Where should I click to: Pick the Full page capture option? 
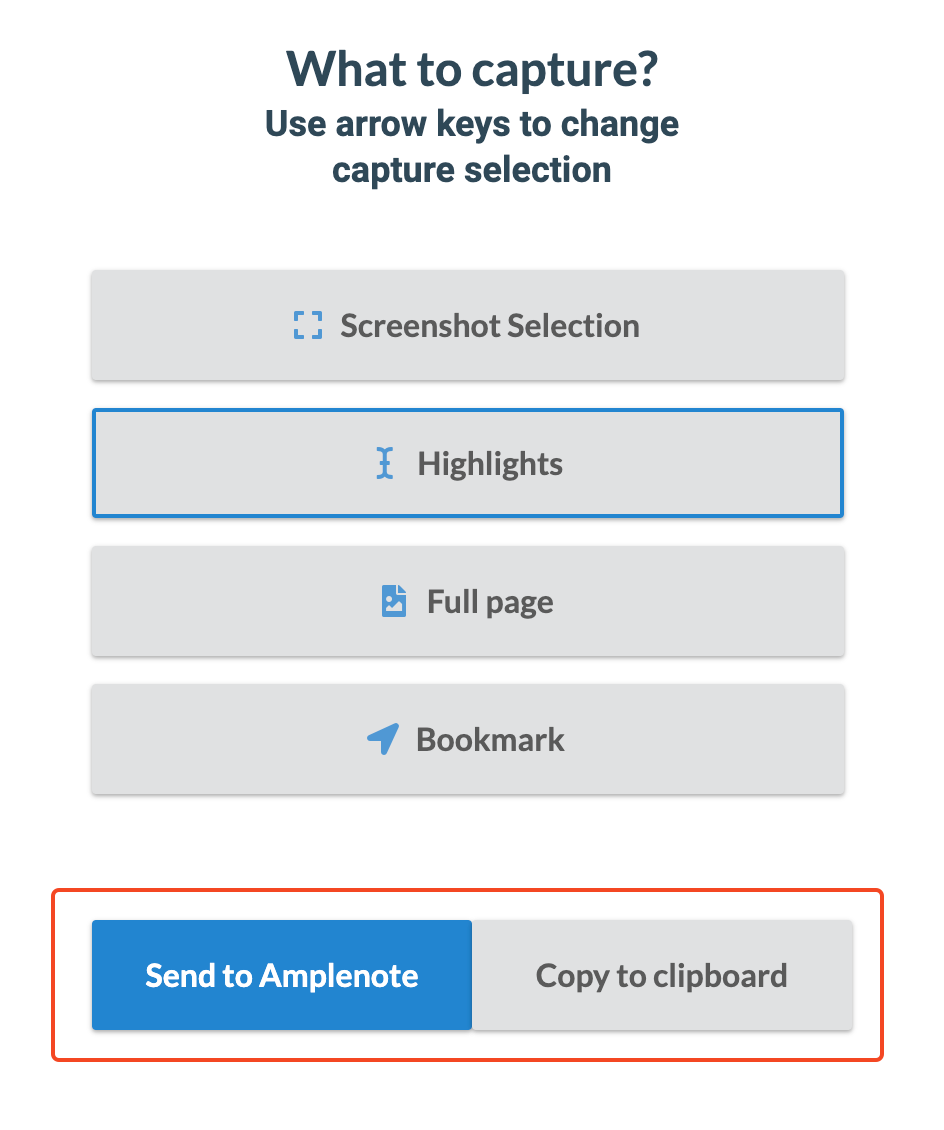468,601
